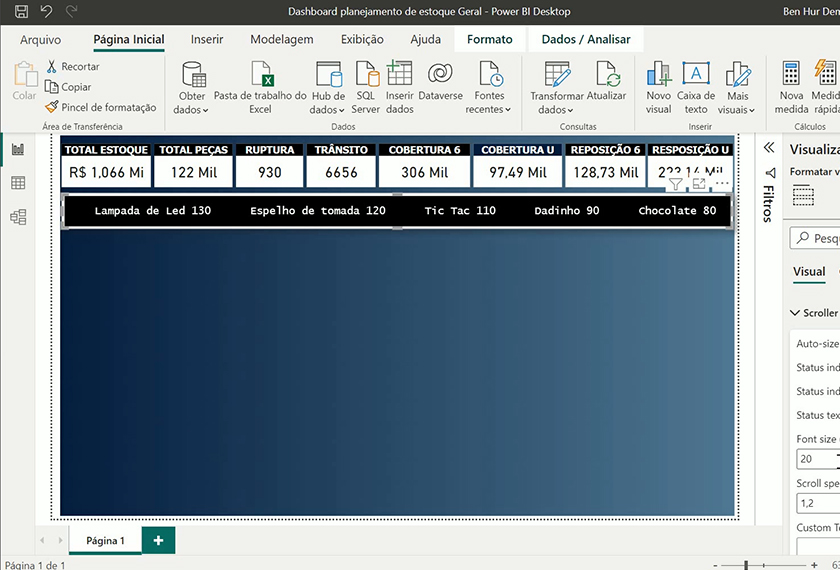Click Pincel de formatação
This screenshot has width=840, height=570.
coord(100,107)
